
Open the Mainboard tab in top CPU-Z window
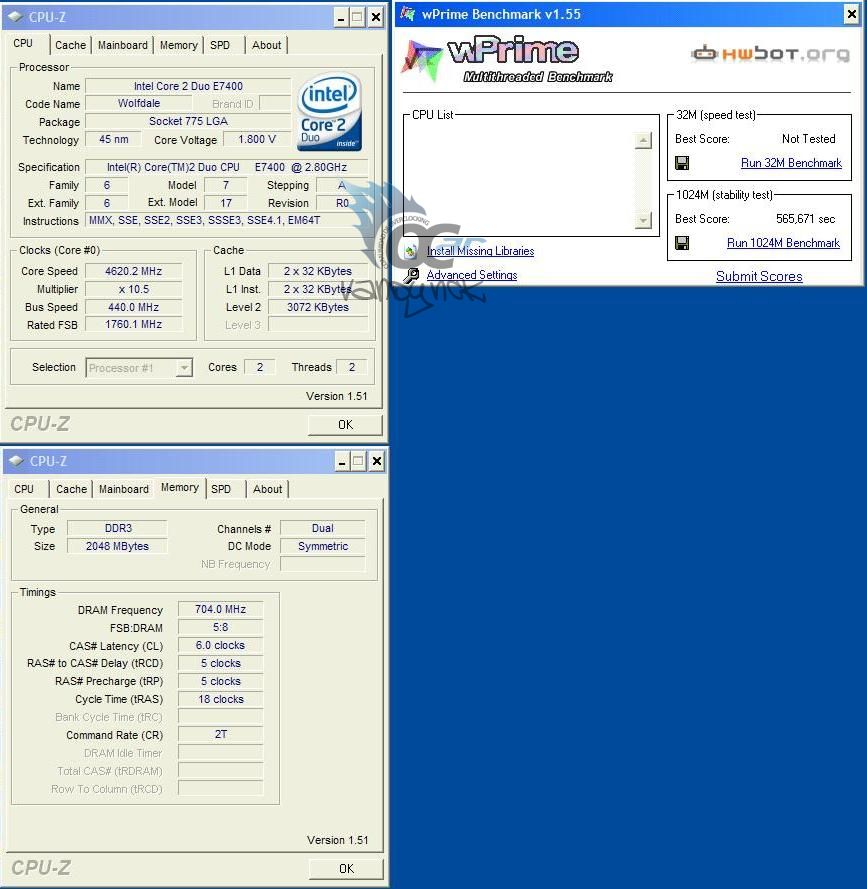tap(122, 45)
